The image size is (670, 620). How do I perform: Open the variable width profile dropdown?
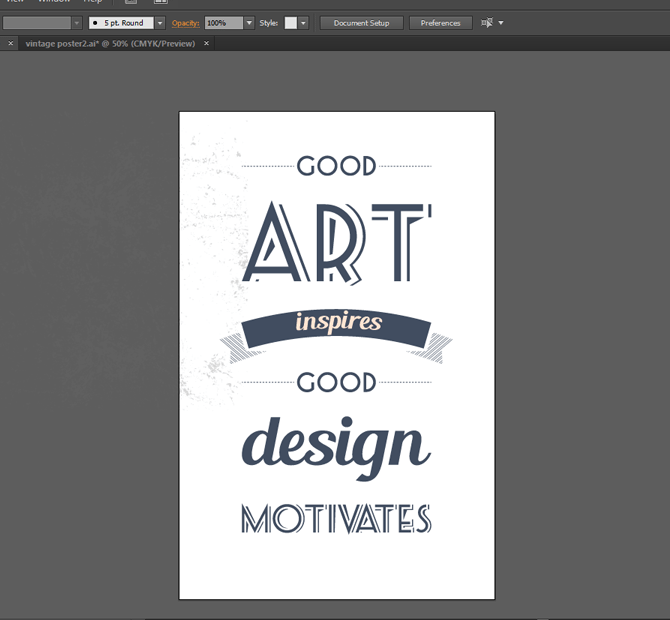[x=76, y=22]
